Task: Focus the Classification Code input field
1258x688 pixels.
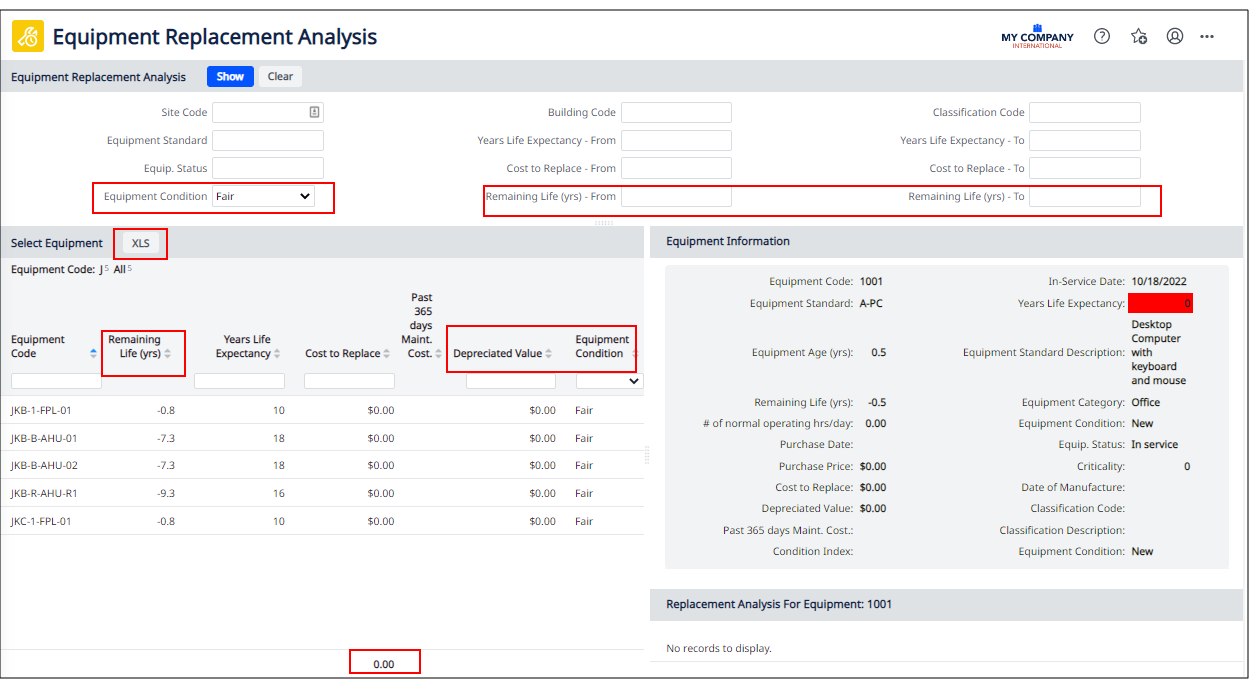Action: coord(1085,112)
